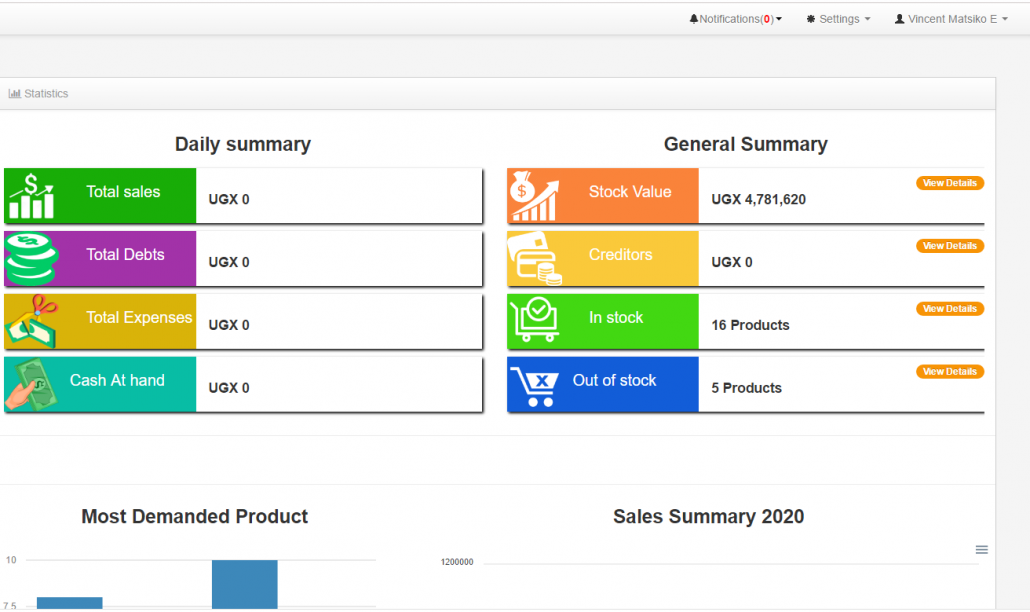Viewport: 1030px width, 612px height.
Task: Click the Cash At hand money icon
Action: [x=32, y=384]
